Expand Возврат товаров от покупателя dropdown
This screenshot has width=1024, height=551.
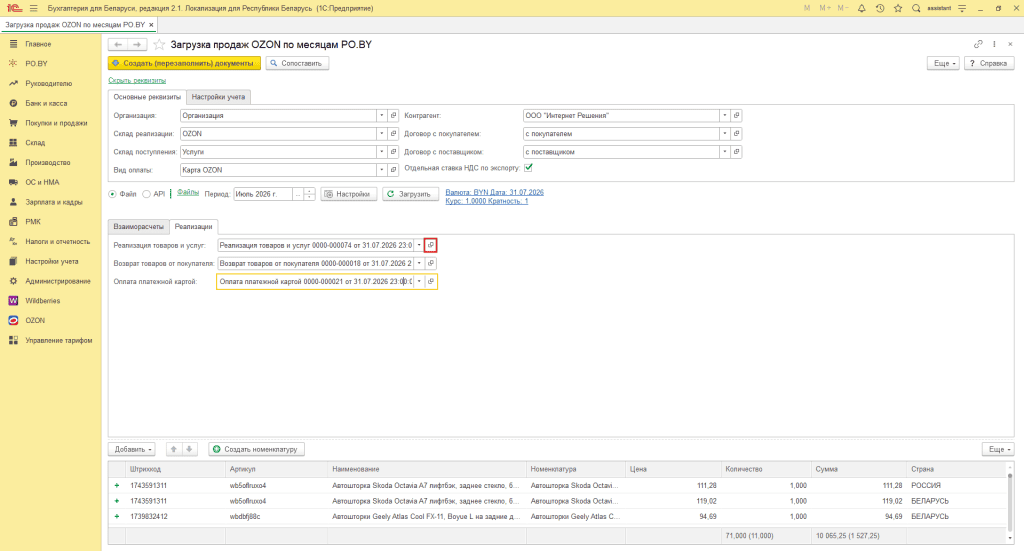click(419, 263)
